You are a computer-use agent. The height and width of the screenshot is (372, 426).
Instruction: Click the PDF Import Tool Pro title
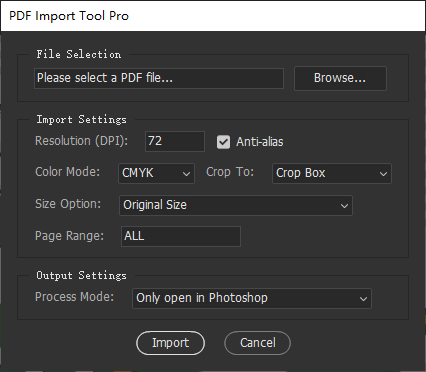69,16
